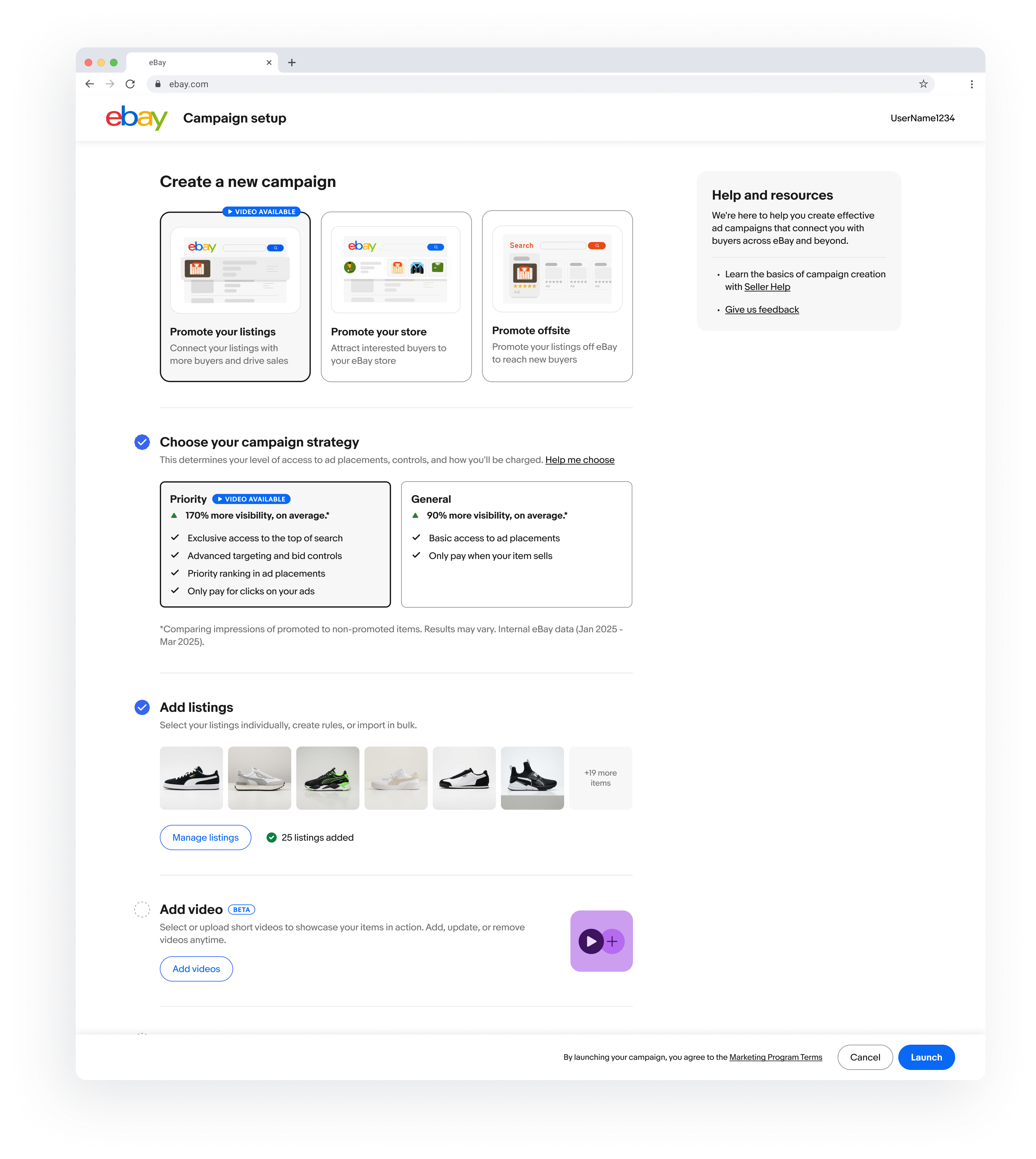Click the Video Available badge on Promote your listings
The image size is (1036, 1159).
(x=262, y=212)
